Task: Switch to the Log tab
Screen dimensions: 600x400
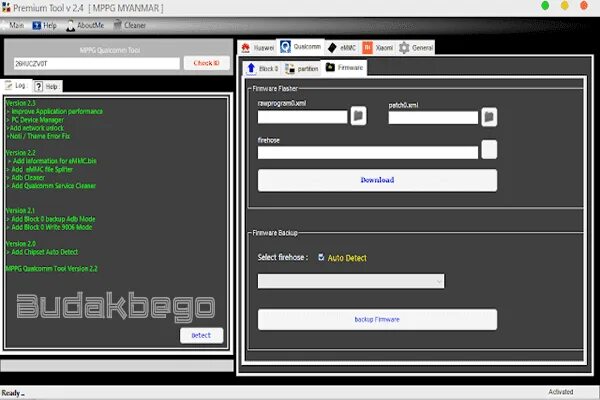Action: (16, 86)
